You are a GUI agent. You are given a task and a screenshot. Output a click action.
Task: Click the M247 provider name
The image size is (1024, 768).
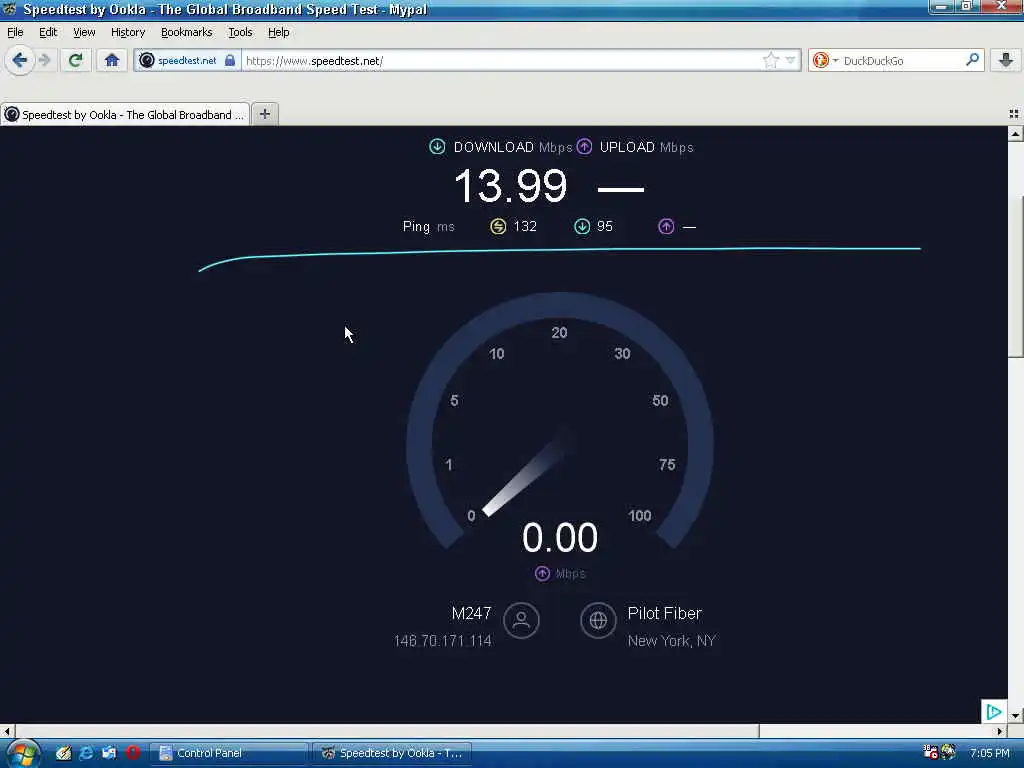tap(471, 613)
